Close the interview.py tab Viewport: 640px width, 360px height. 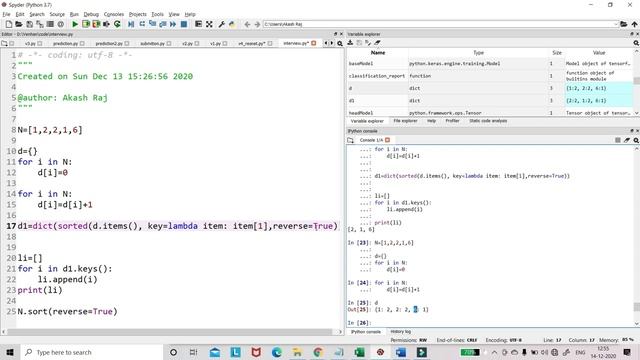313,43
